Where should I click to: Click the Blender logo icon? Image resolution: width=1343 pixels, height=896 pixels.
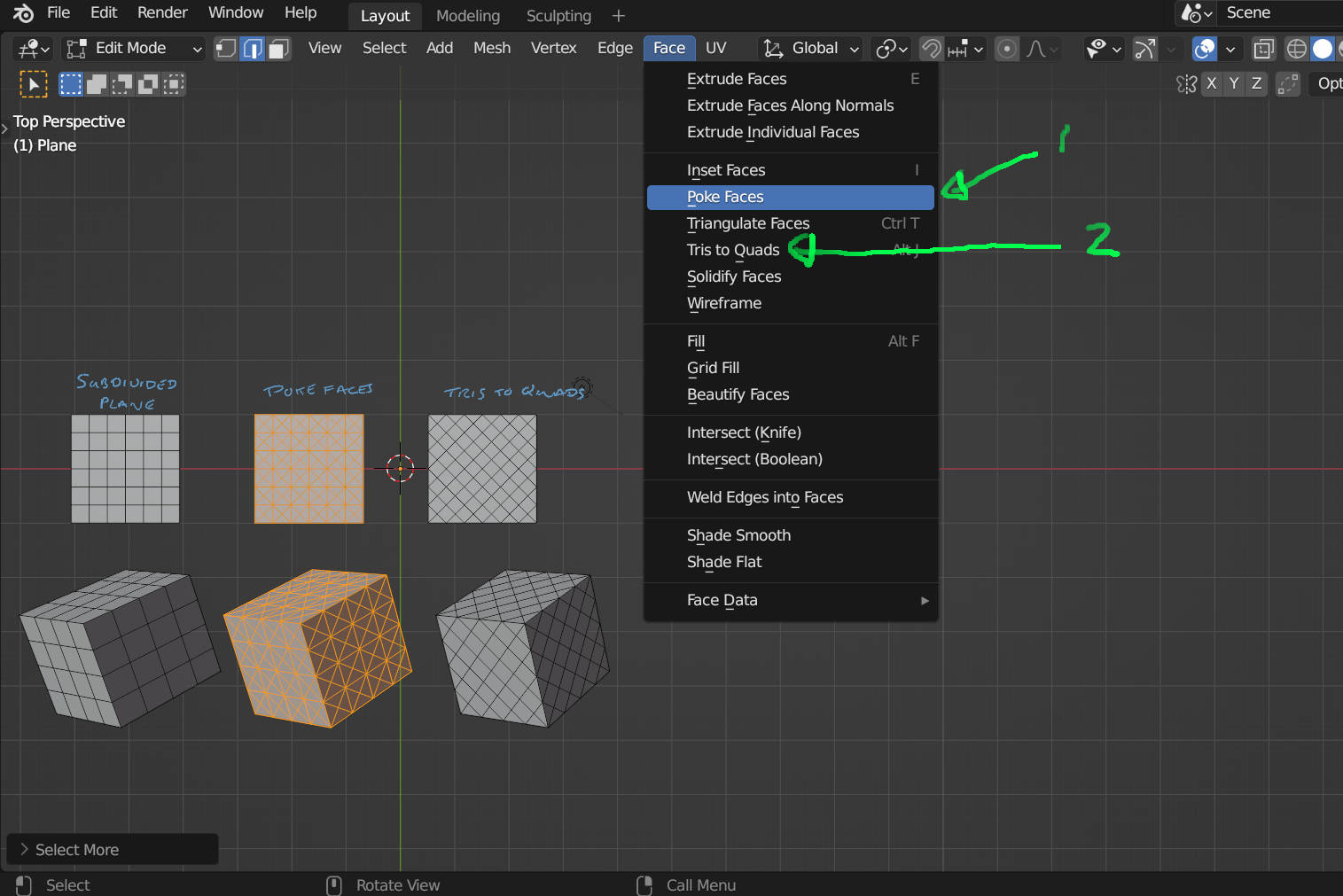23,13
